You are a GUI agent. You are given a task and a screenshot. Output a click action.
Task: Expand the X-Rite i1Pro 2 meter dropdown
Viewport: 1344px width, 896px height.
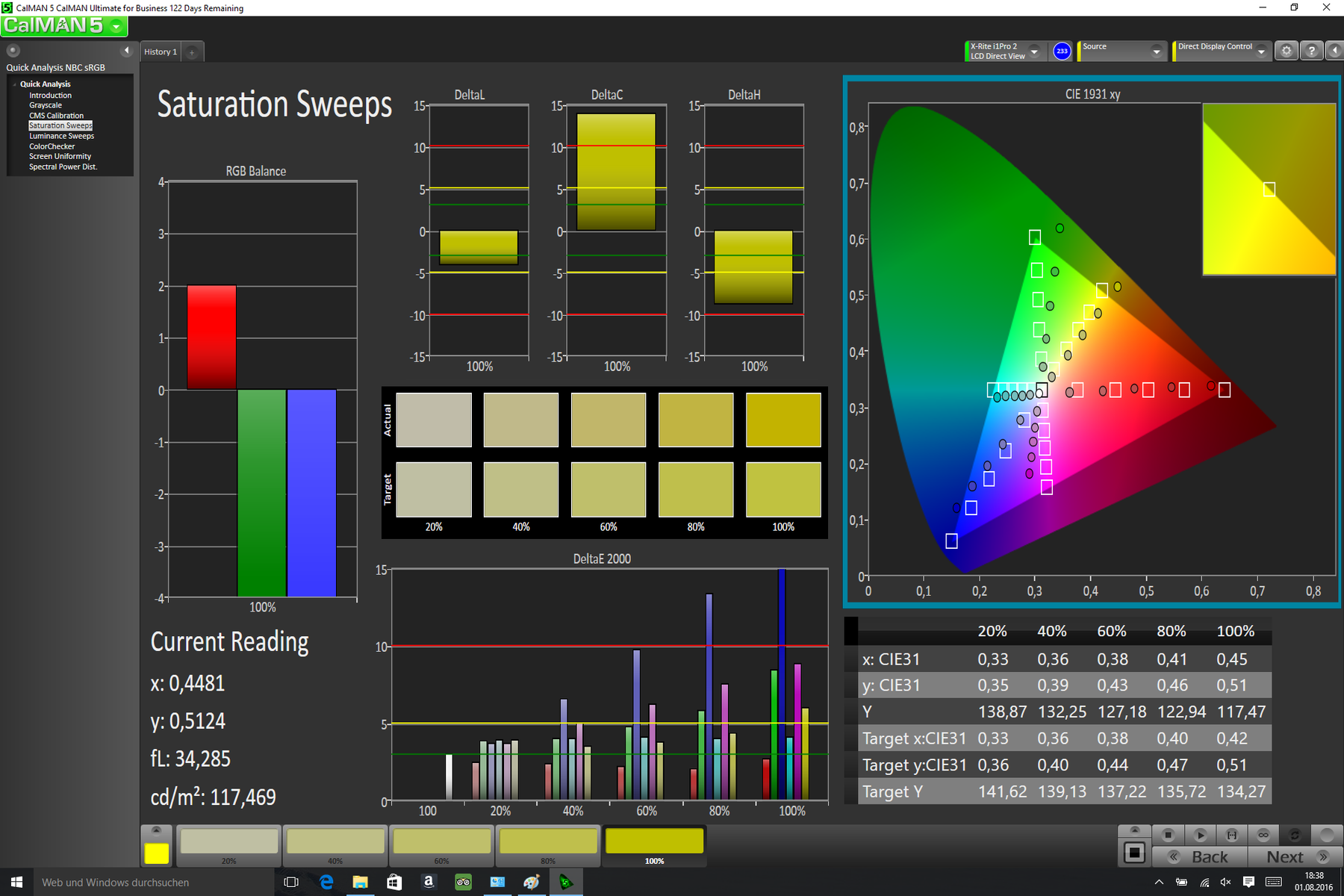click(1034, 51)
